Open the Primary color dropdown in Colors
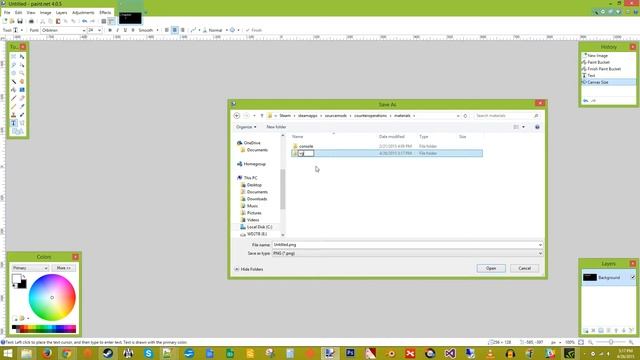Screen dimensions: 640x360 click(30, 268)
